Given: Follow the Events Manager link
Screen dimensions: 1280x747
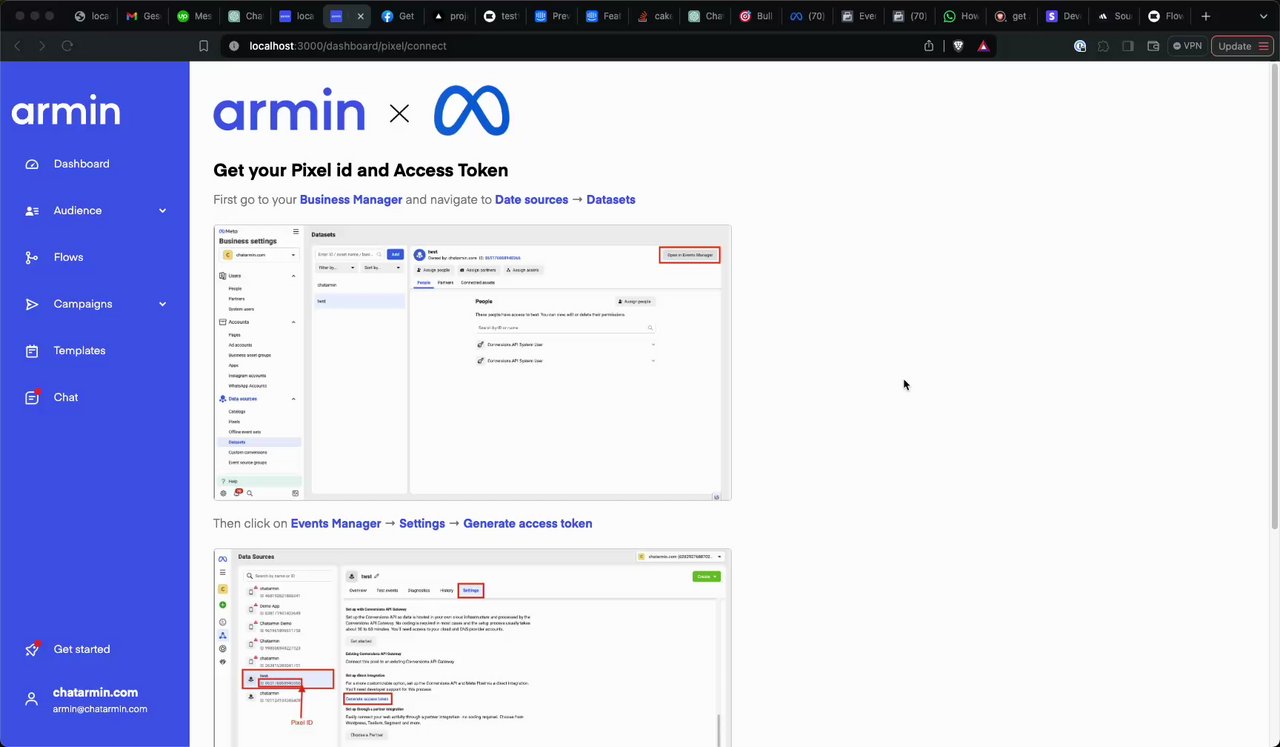Looking at the screenshot, I should click(x=336, y=524).
